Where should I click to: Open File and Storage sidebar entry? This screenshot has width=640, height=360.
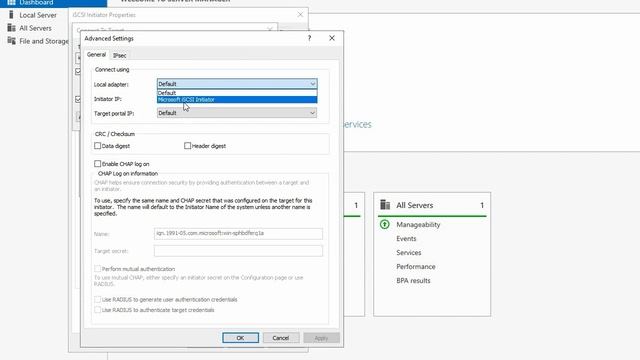tap(44, 41)
